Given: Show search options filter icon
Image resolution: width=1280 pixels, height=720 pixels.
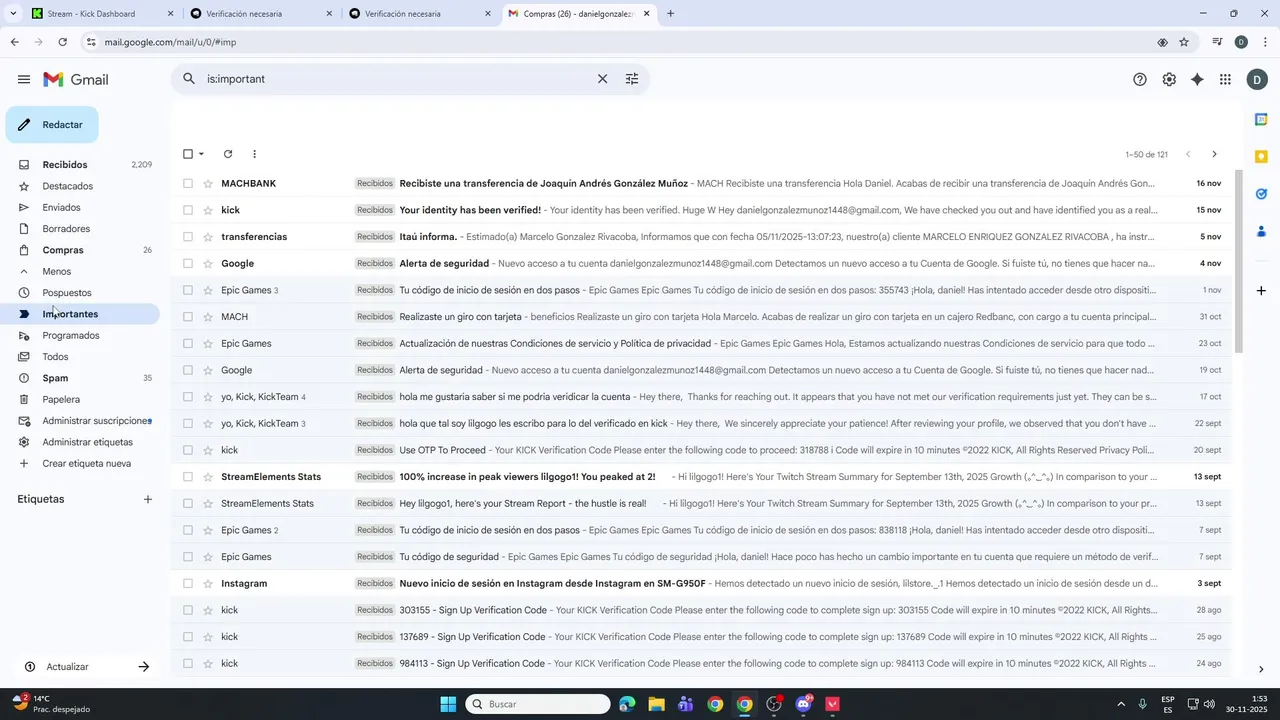Looking at the screenshot, I should [632, 78].
